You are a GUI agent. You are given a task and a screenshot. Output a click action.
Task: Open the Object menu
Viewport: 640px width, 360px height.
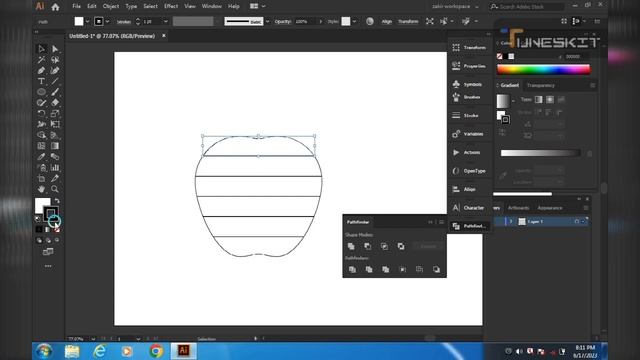point(111,6)
